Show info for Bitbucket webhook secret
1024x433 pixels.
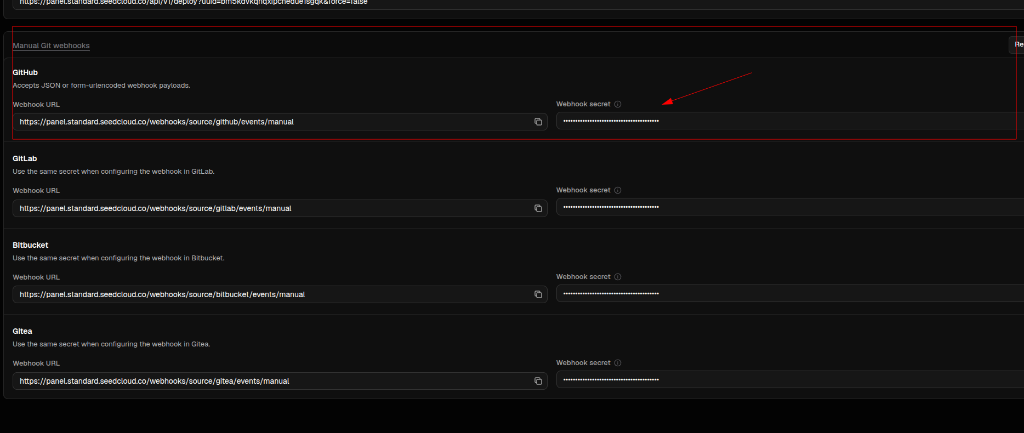[618, 276]
